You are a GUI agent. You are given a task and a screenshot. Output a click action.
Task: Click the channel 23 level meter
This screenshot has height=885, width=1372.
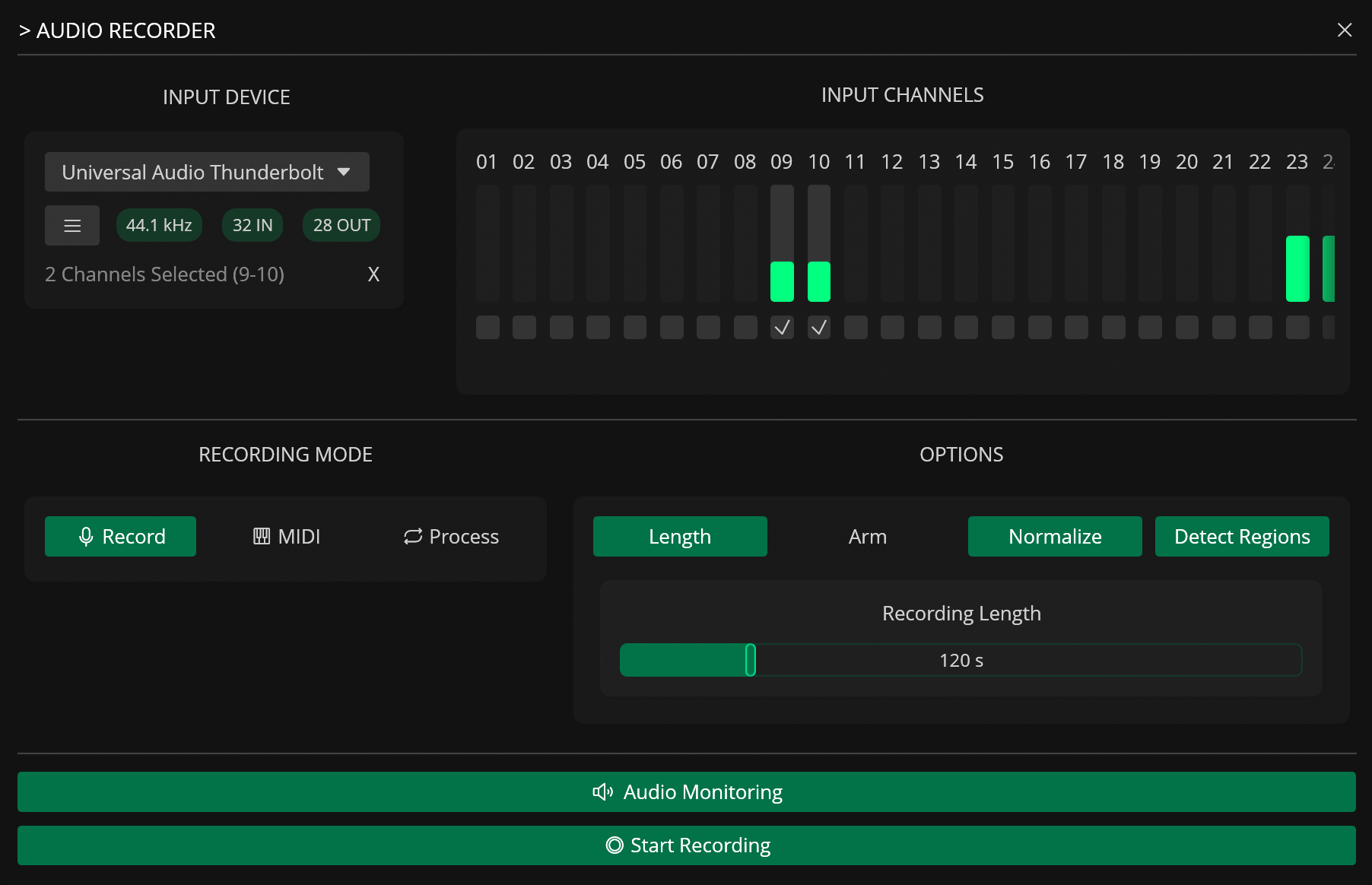[1297, 243]
